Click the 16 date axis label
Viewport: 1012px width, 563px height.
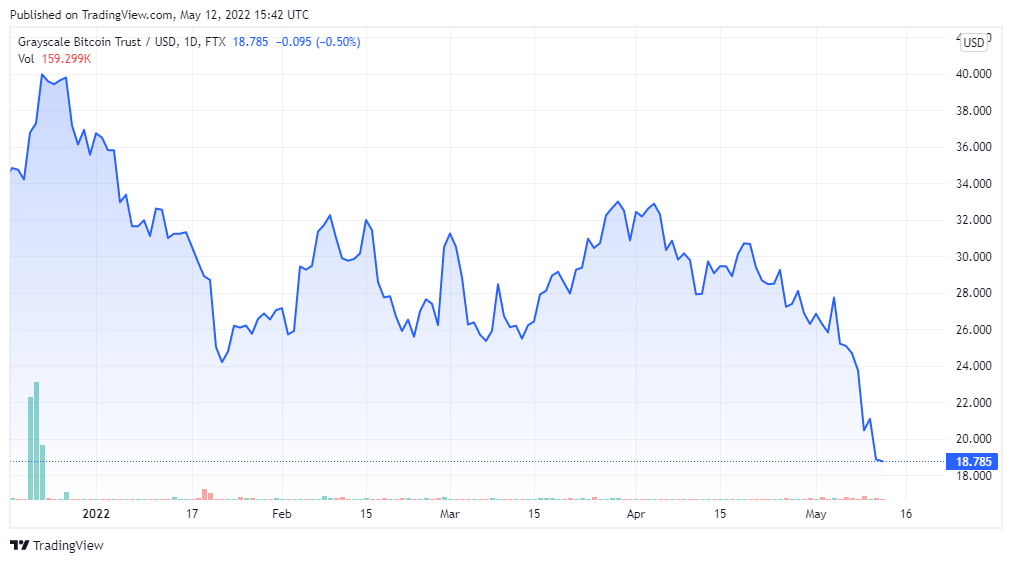pos(906,514)
